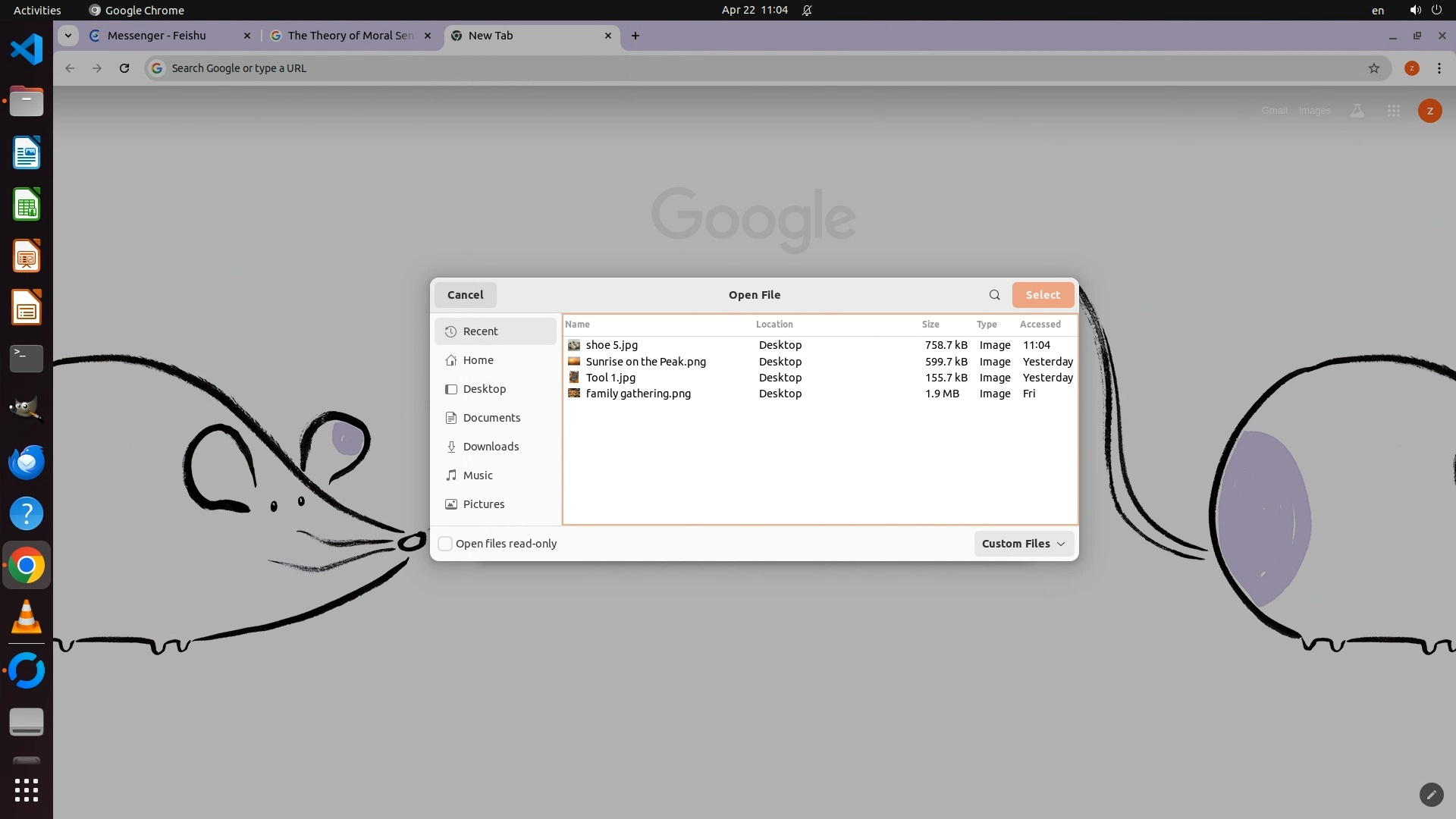Screen dimensions: 1456x819
Task: Open the GIMP icon in the dock
Action: coord(27,409)
